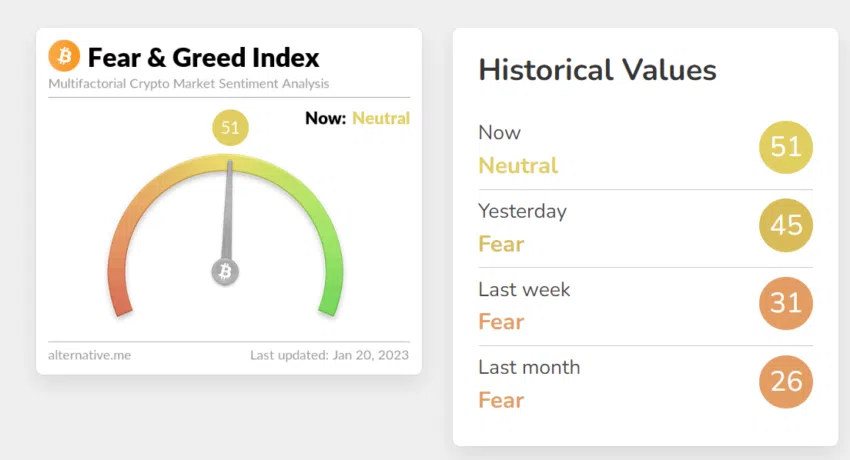Viewport: 850px width, 460px height.
Task: Click the yellow 51 bubble above the gauge
Action: click(x=230, y=128)
